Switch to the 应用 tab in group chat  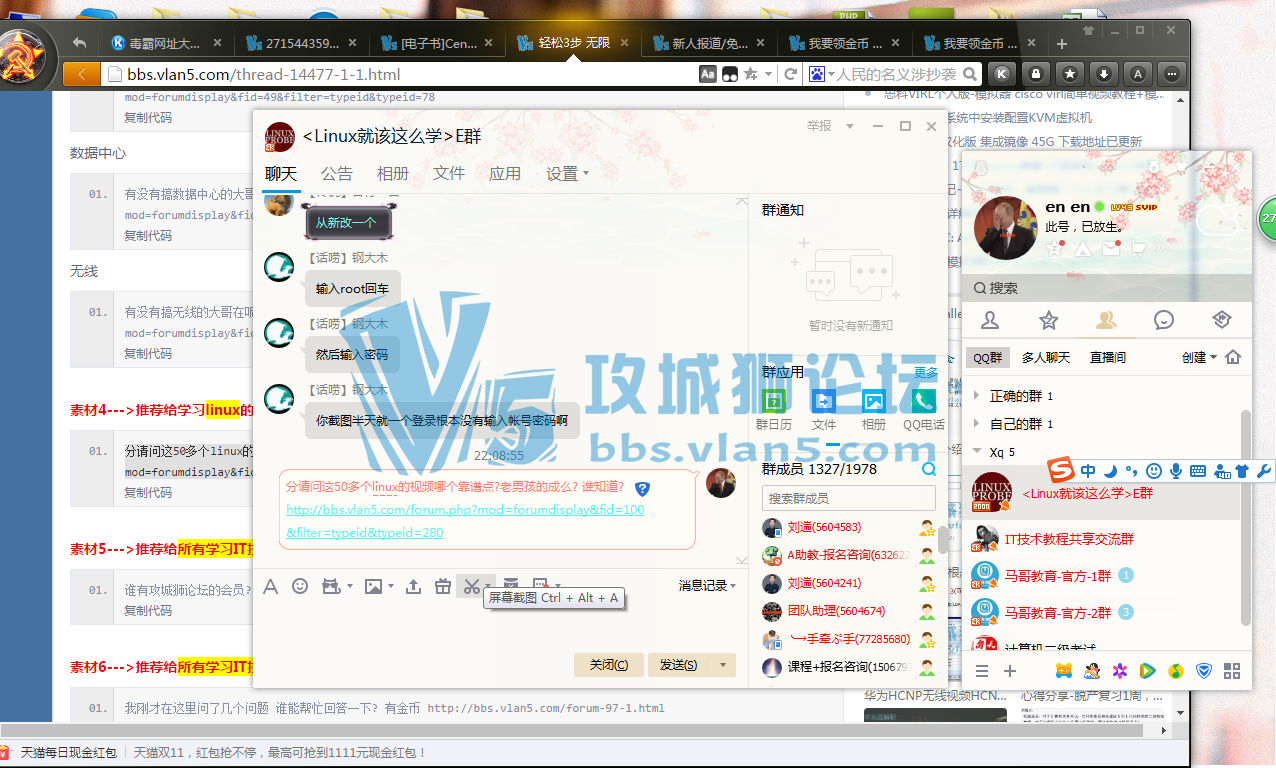click(505, 173)
